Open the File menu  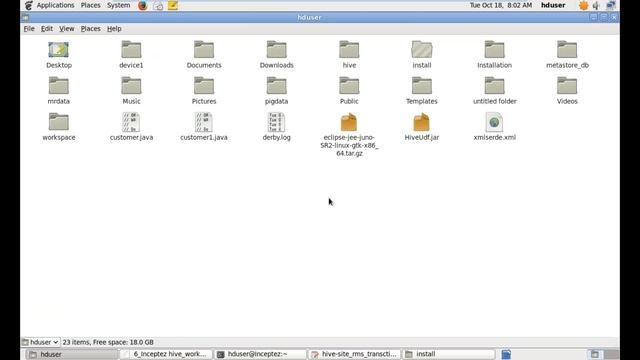[29, 29]
